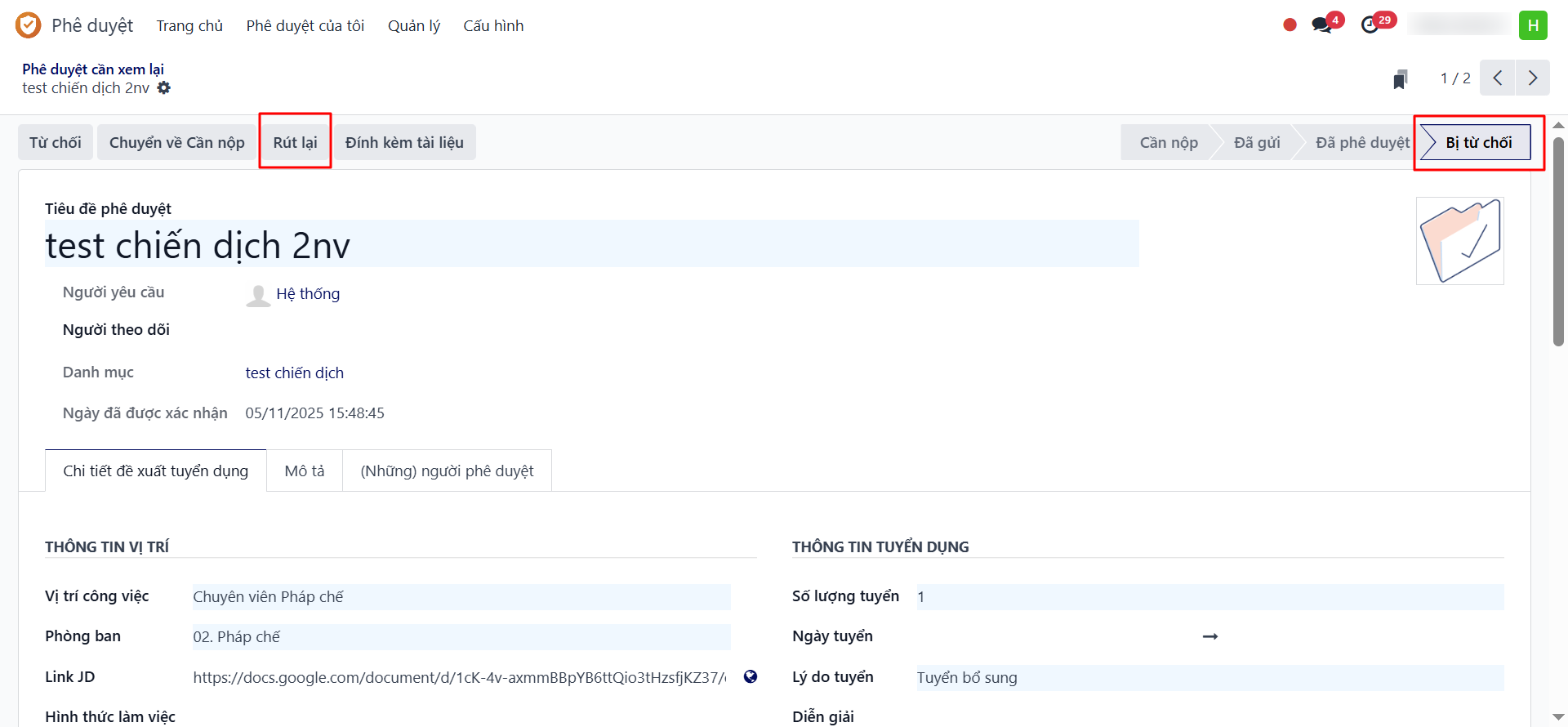Open the Quản lý menu
Image resolution: width=1568 pixels, height=727 pixels.
pos(413,26)
